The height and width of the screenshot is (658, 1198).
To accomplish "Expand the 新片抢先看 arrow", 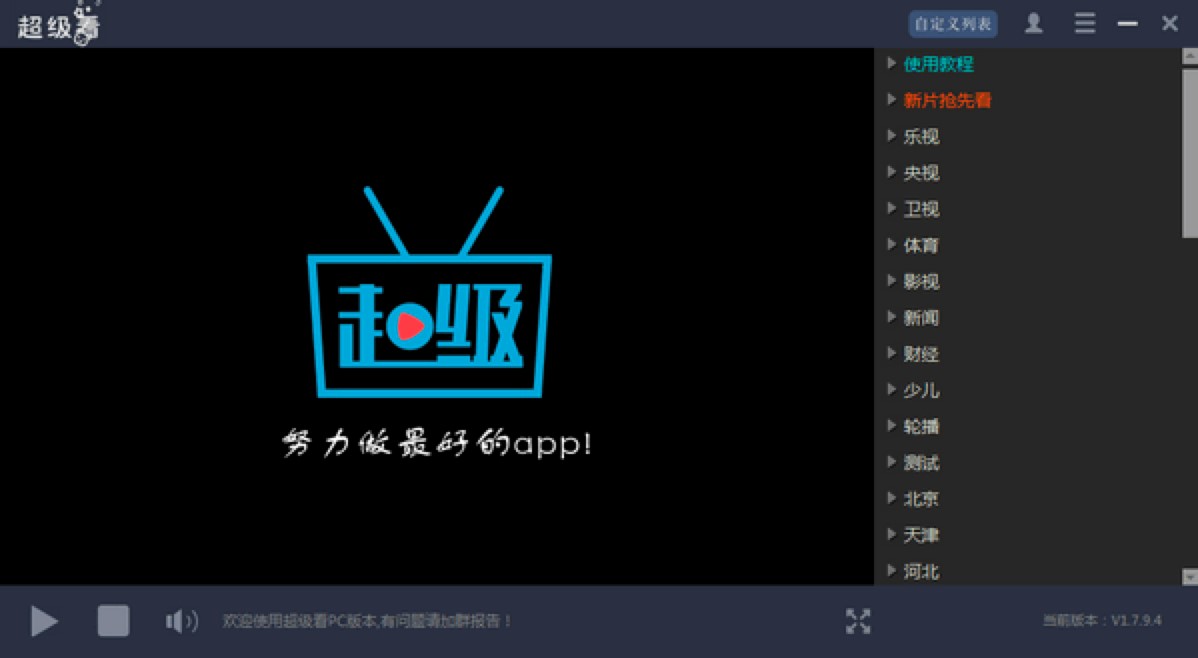I will coord(891,99).
